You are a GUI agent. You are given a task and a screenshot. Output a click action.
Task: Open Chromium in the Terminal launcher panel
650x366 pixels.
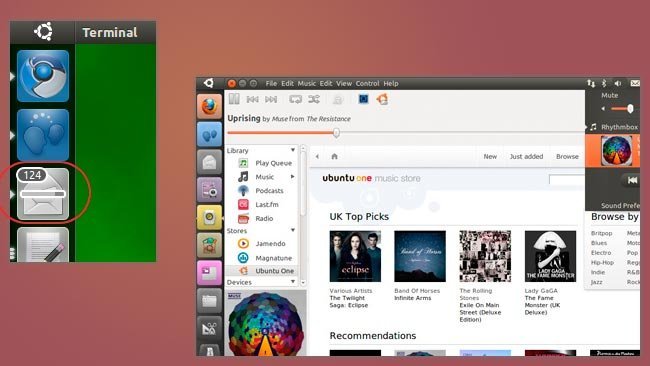click(x=43, y=76)
